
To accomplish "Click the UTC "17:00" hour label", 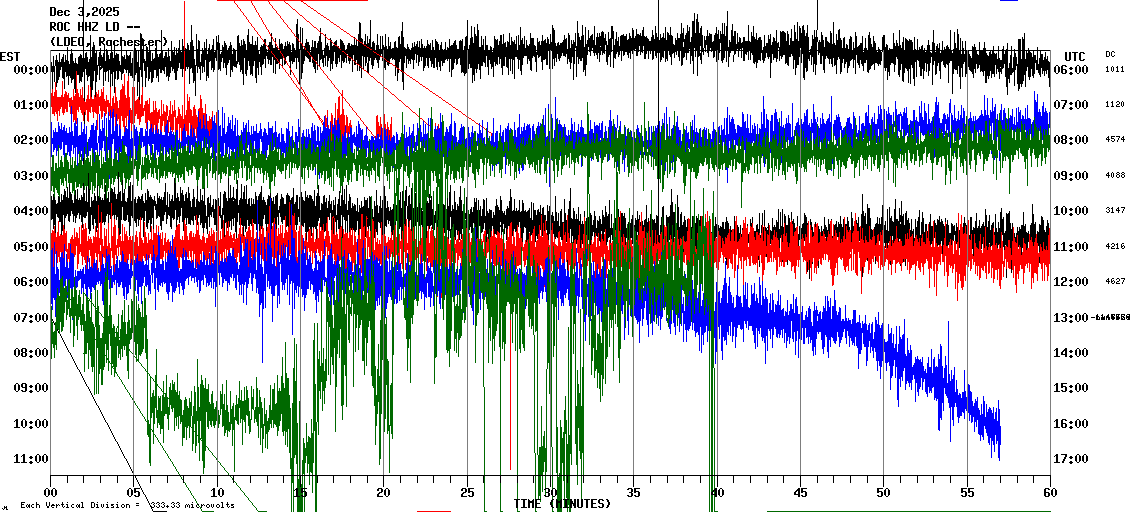I will 1070,459.
